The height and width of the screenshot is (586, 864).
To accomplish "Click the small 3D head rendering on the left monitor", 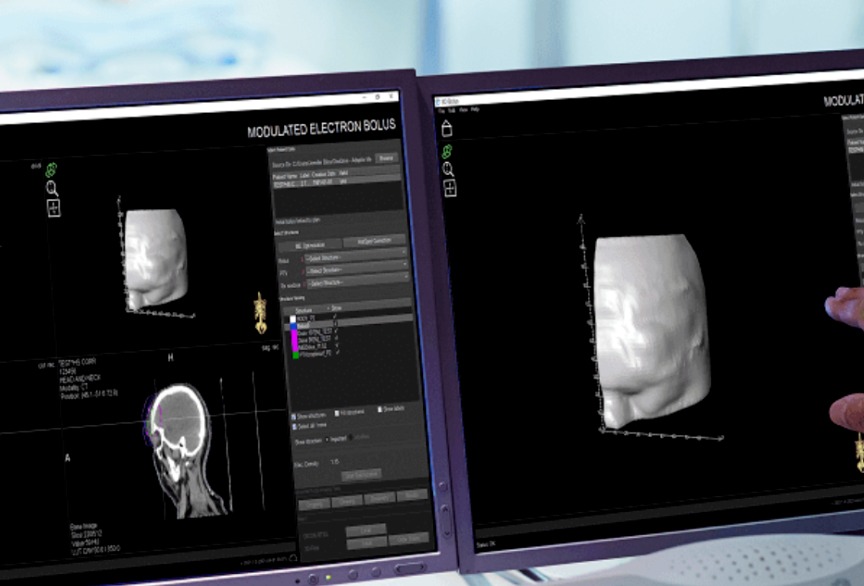I will 155,259.
